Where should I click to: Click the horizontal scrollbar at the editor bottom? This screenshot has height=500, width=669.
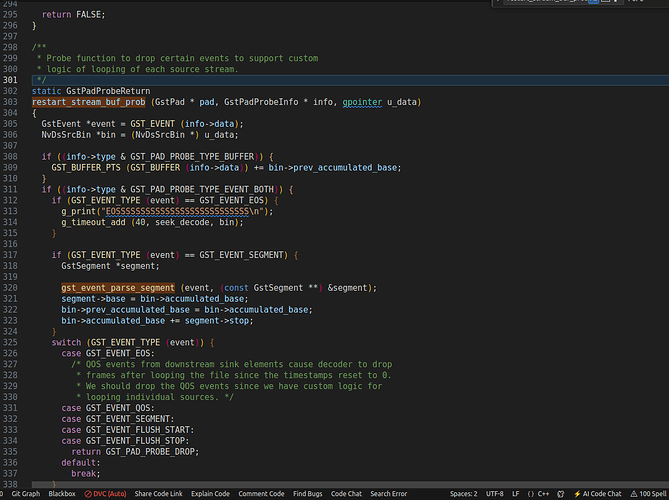click(x=350, y=485)
